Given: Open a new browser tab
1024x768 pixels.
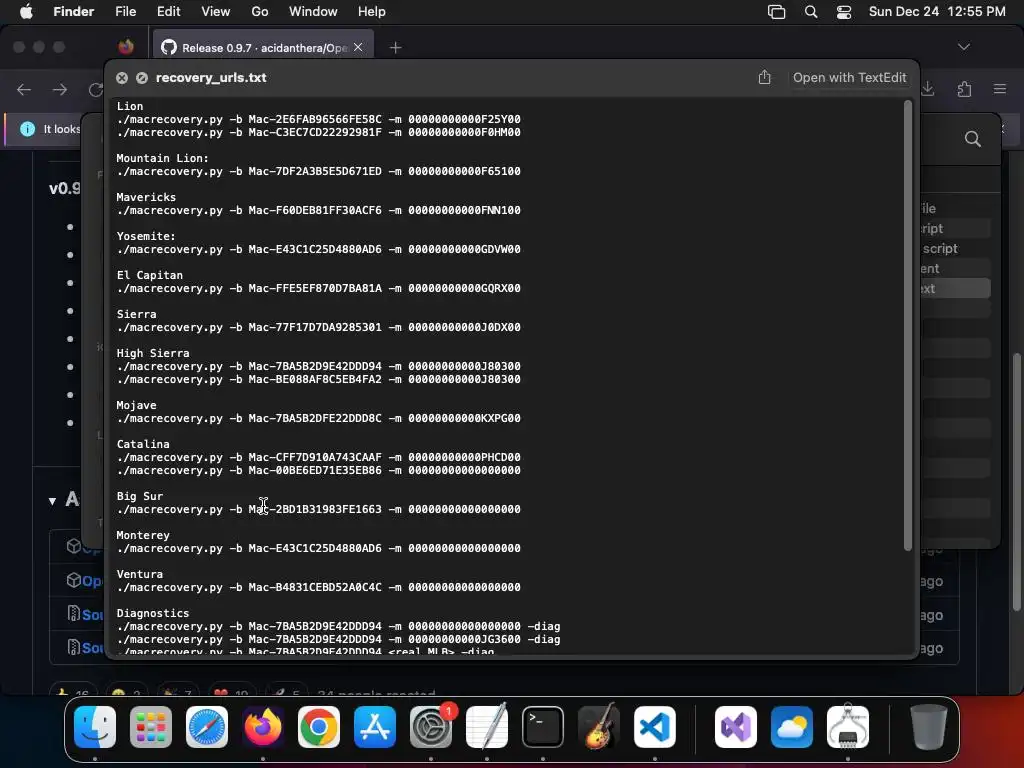Looking at the screenshot, I should click(x=395, y=48).
